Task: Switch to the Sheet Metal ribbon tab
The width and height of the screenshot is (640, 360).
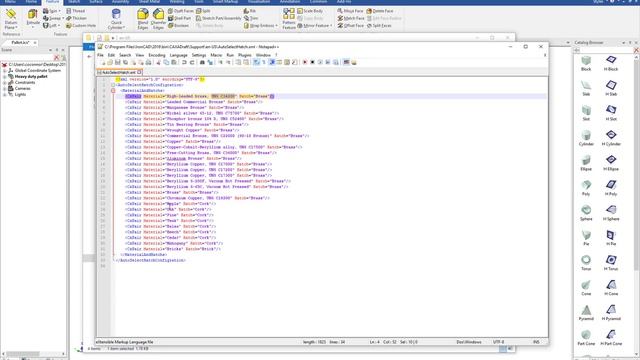Action: point(149,2)
